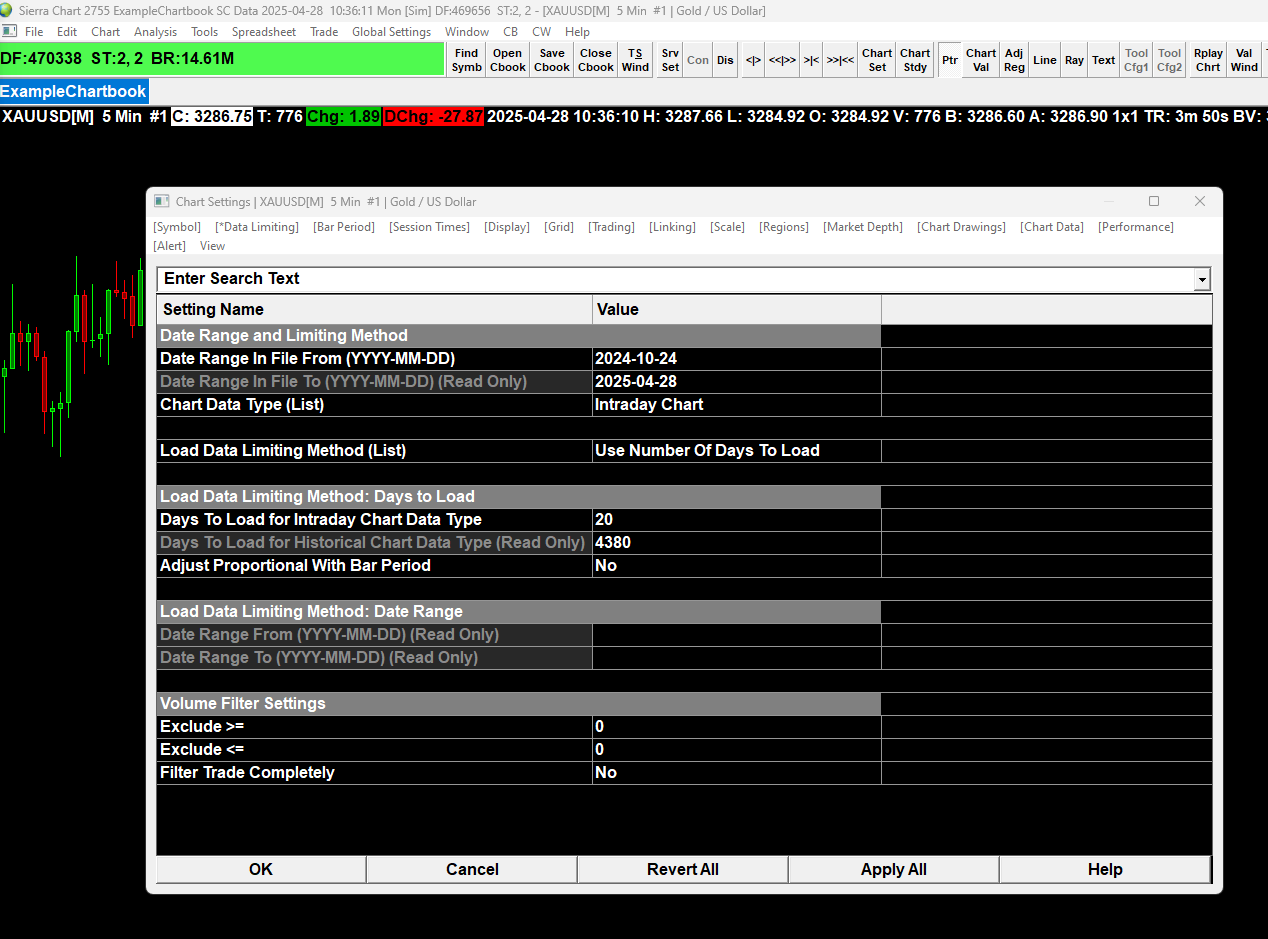Edit the Exclude >= value field

736,727
